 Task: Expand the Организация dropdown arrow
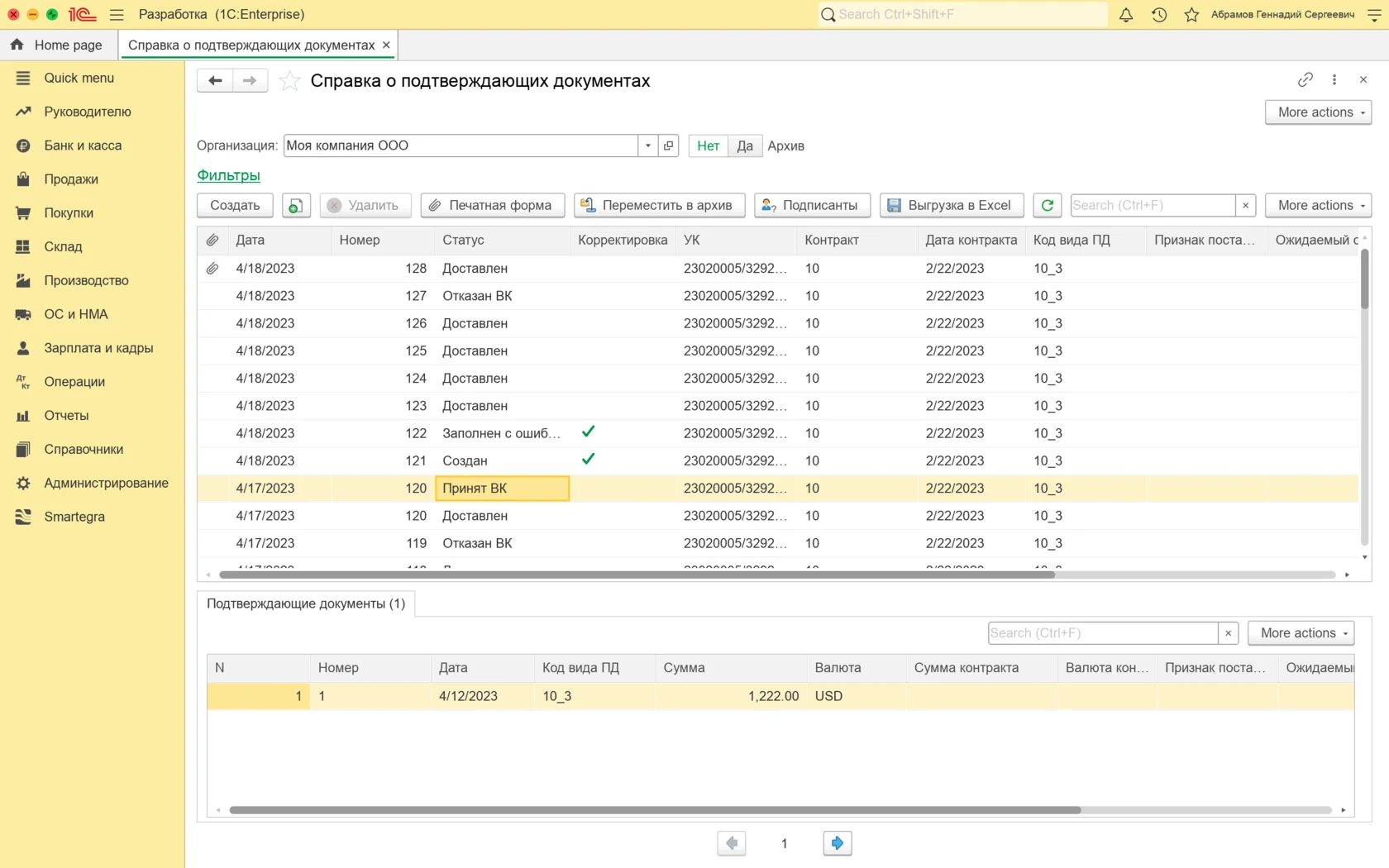pyautogui.click(x=648, y=145)
